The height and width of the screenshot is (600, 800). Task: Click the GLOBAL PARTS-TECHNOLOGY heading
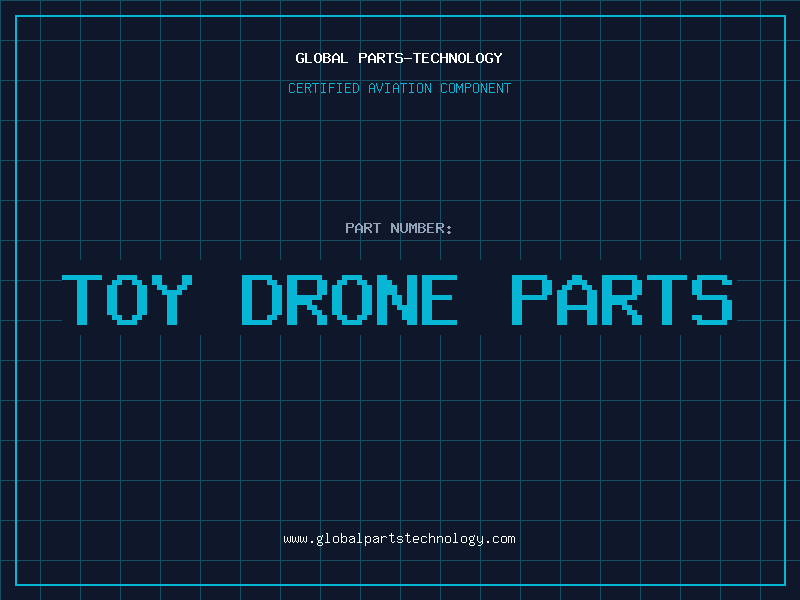click(399, 58)
